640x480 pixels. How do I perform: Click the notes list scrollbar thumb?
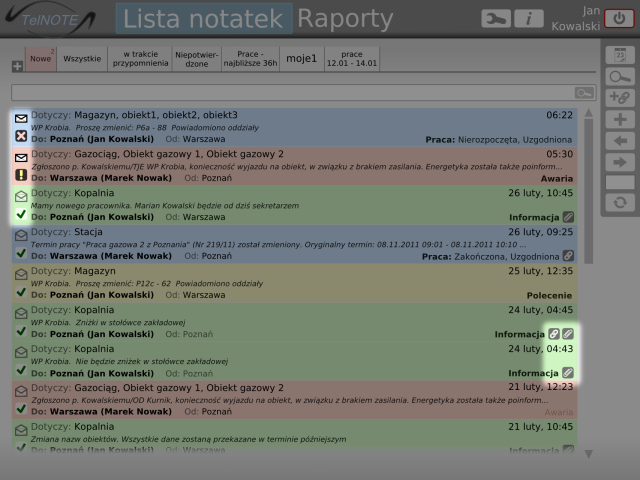589,191
